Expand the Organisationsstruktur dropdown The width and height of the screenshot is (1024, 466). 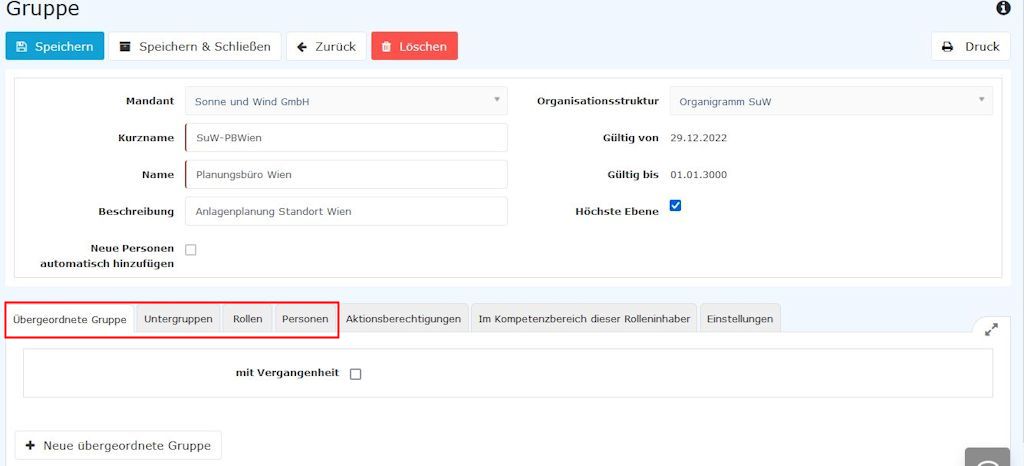click(x=830, y=101)
